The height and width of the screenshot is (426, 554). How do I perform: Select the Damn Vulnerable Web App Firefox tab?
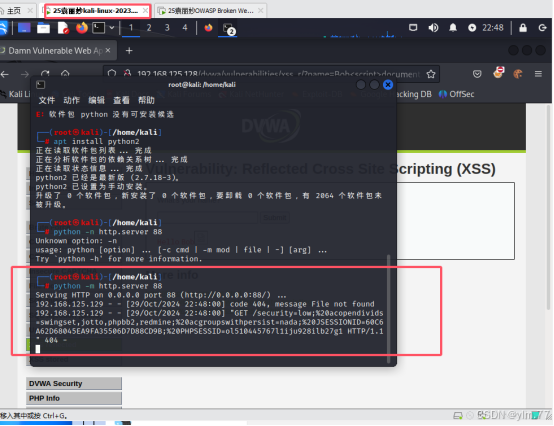(56, 51)
